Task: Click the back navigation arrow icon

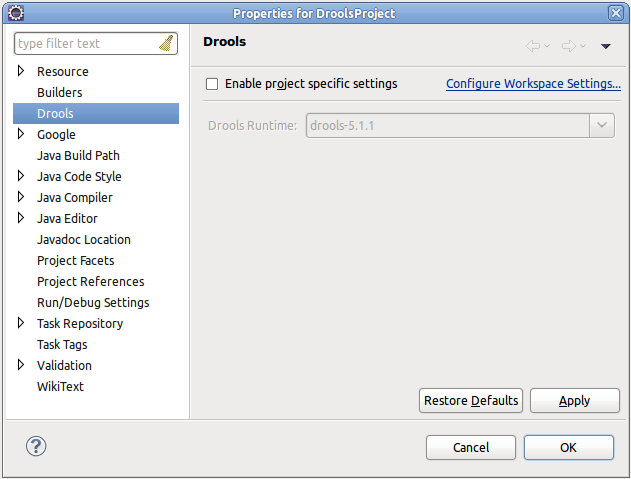Action: [534, 46]
